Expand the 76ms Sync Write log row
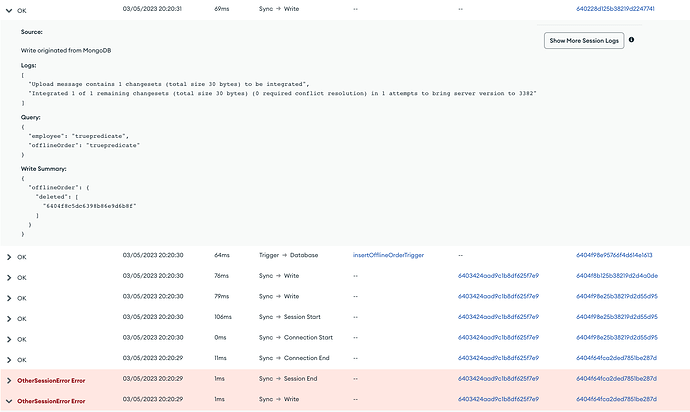This screenshot has width=690, height=412. click(x=9, y=276)
